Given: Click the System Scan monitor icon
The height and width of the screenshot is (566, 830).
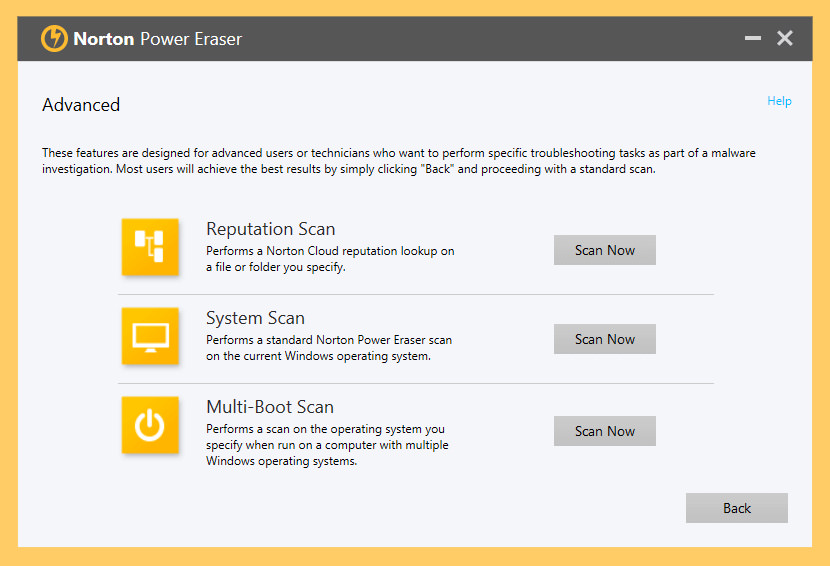Looking at the screenshot, I should 150,336.
